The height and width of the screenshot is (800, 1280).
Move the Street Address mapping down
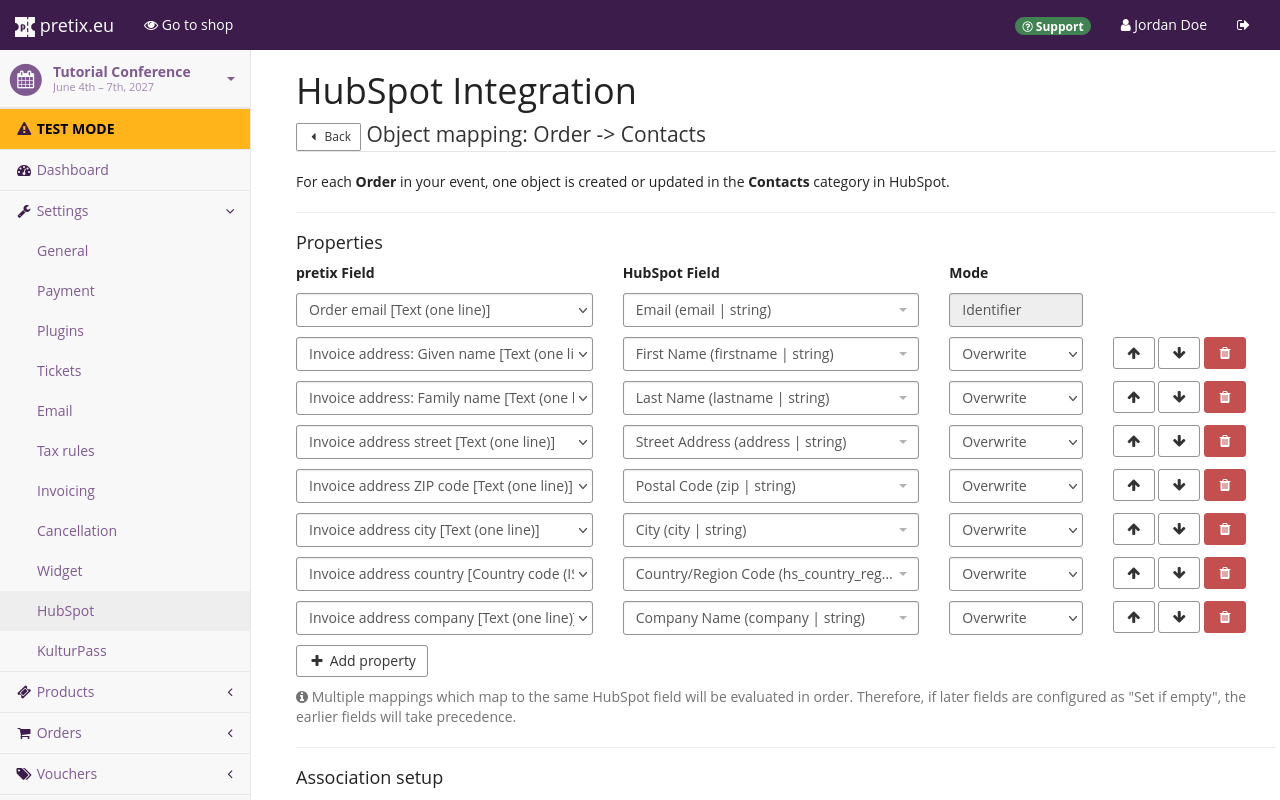[1178, 441]
